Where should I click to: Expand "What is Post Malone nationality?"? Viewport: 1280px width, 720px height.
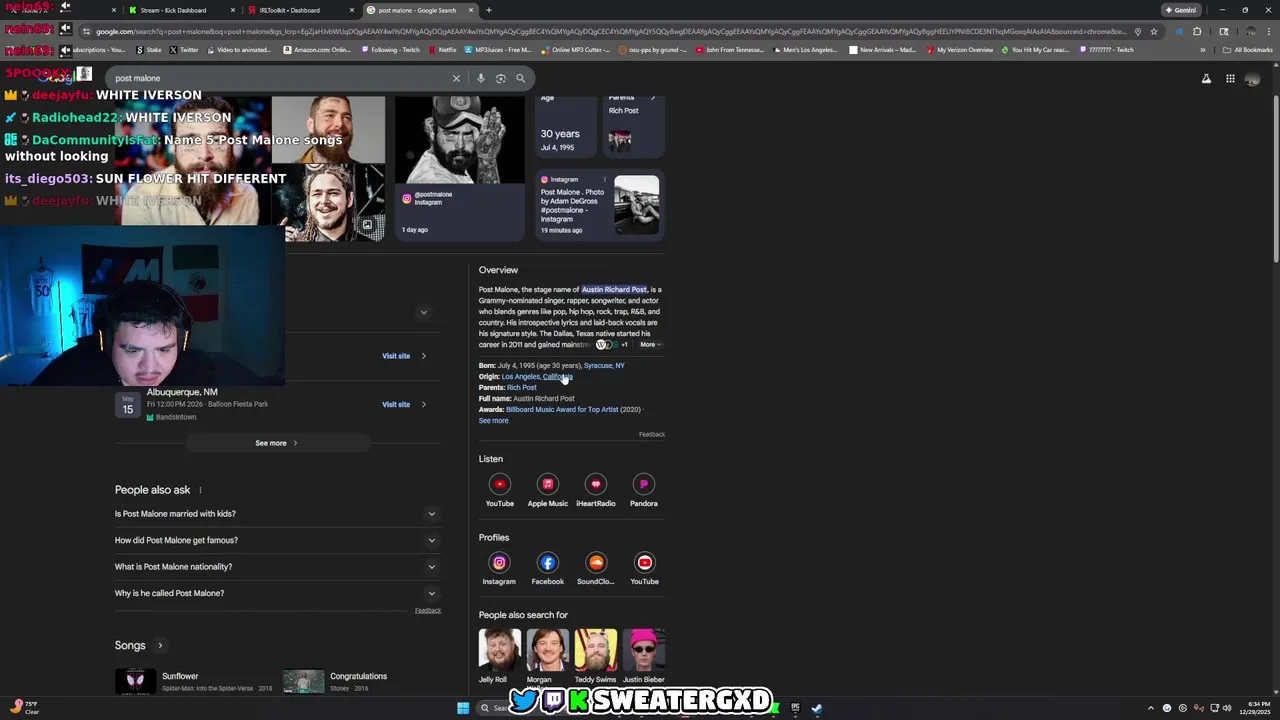click(277, 567)
